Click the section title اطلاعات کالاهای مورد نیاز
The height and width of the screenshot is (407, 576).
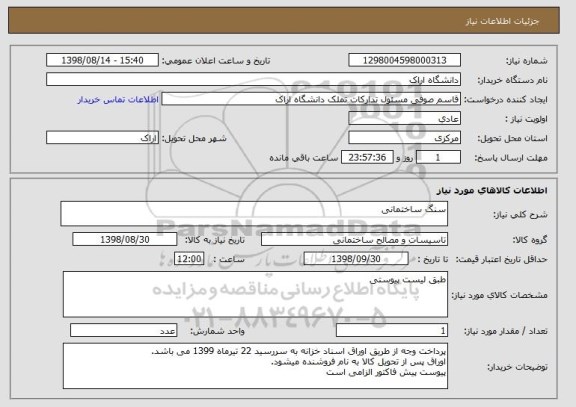click(x=492, y=190)
